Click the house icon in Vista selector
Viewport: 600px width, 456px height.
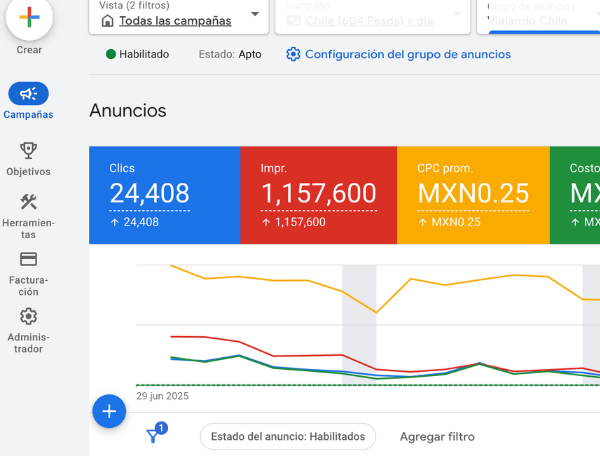(108, 21)
